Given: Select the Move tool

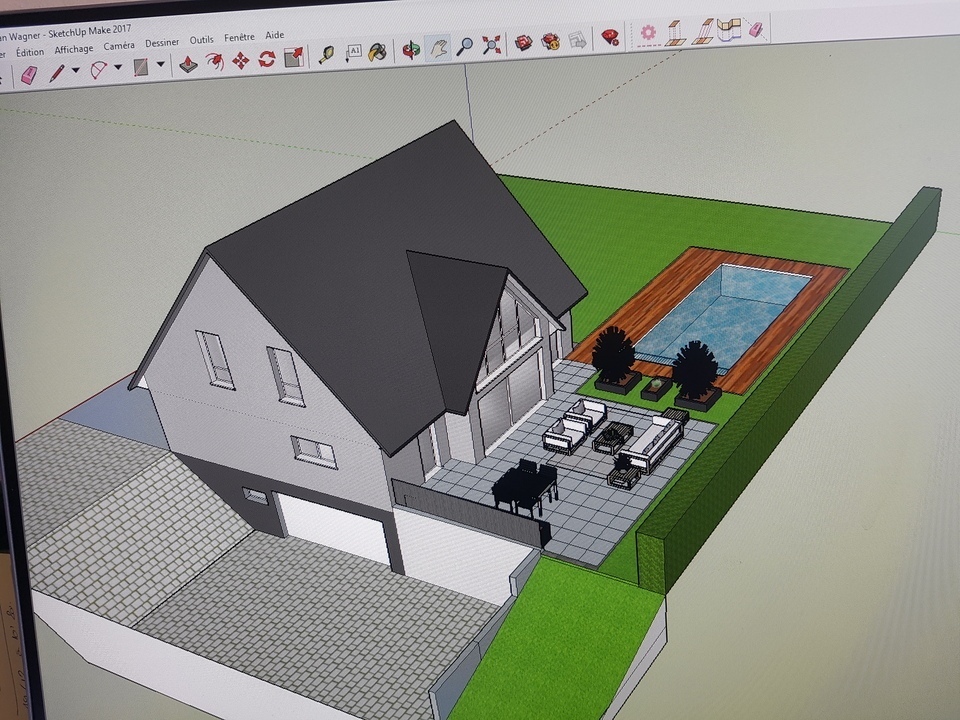Looking at the screenshot, I should [x=241, y=61].
